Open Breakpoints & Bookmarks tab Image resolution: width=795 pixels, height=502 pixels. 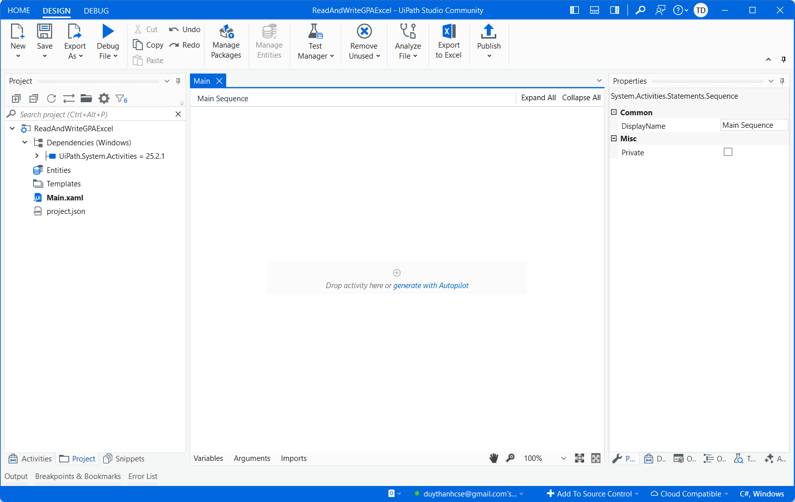pyautogui.click(x=78, y=477)
